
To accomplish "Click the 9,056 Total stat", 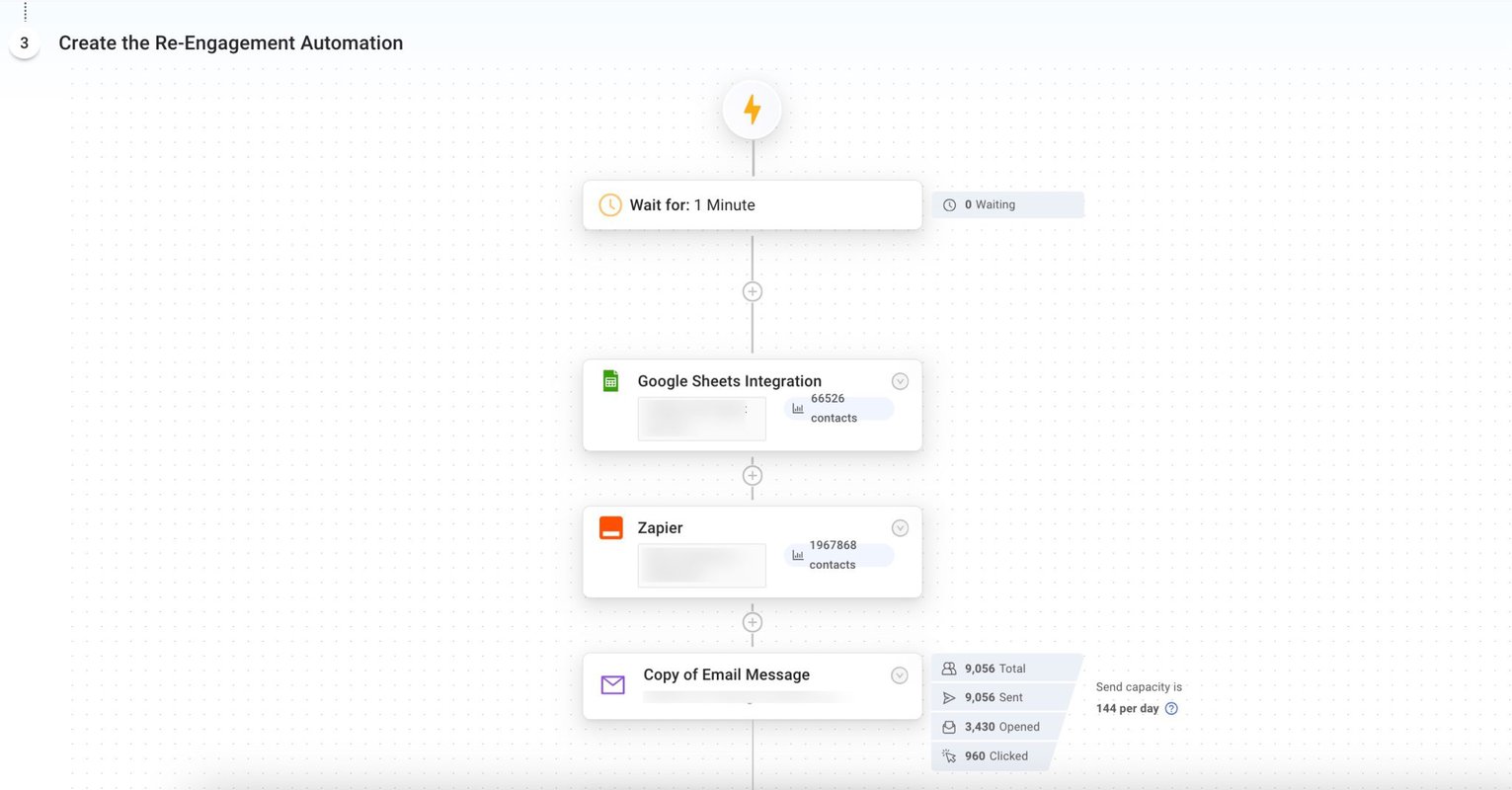I will [x=1007, y=669].
